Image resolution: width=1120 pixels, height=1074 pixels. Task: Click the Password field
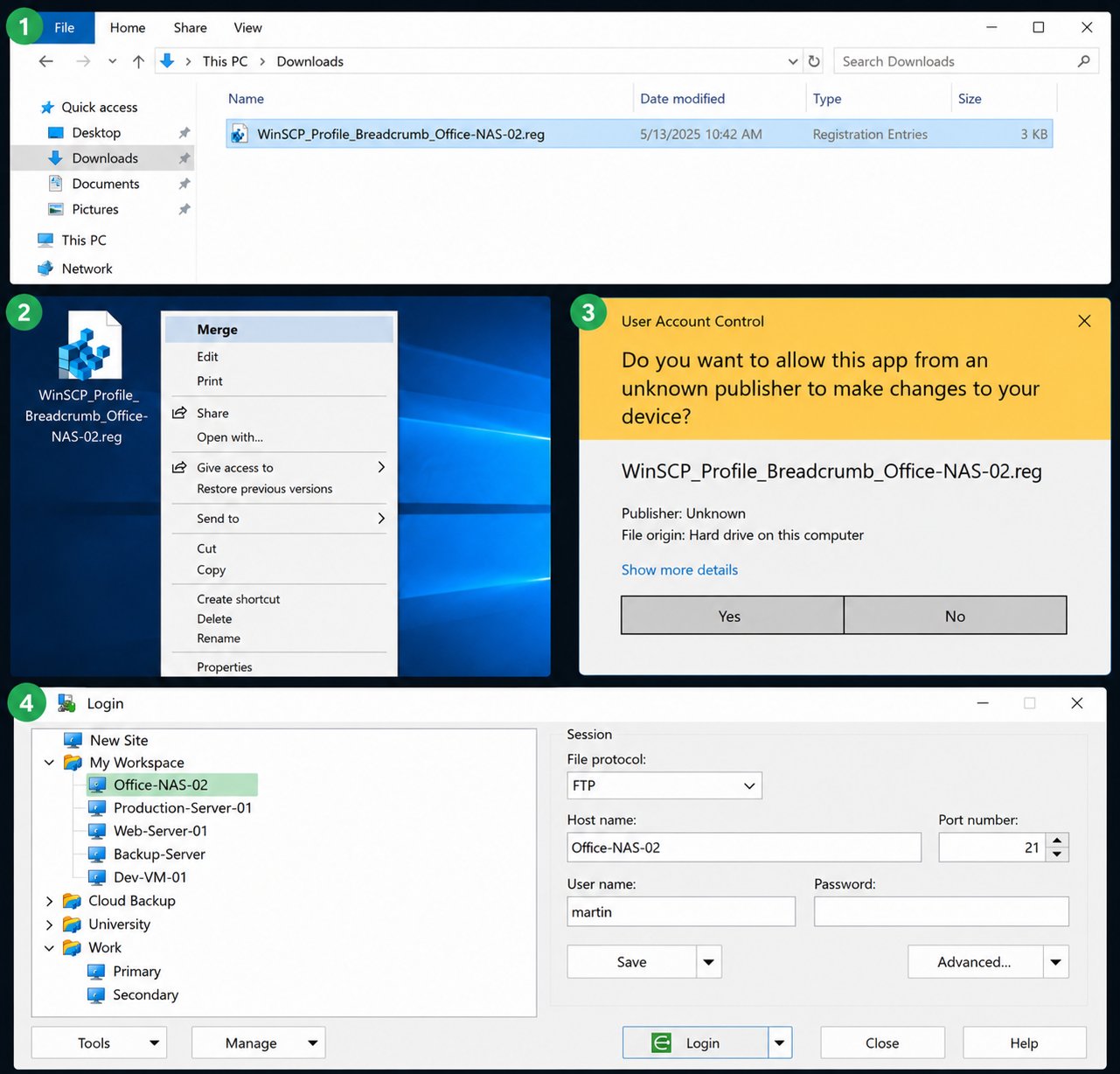[942, 911]
